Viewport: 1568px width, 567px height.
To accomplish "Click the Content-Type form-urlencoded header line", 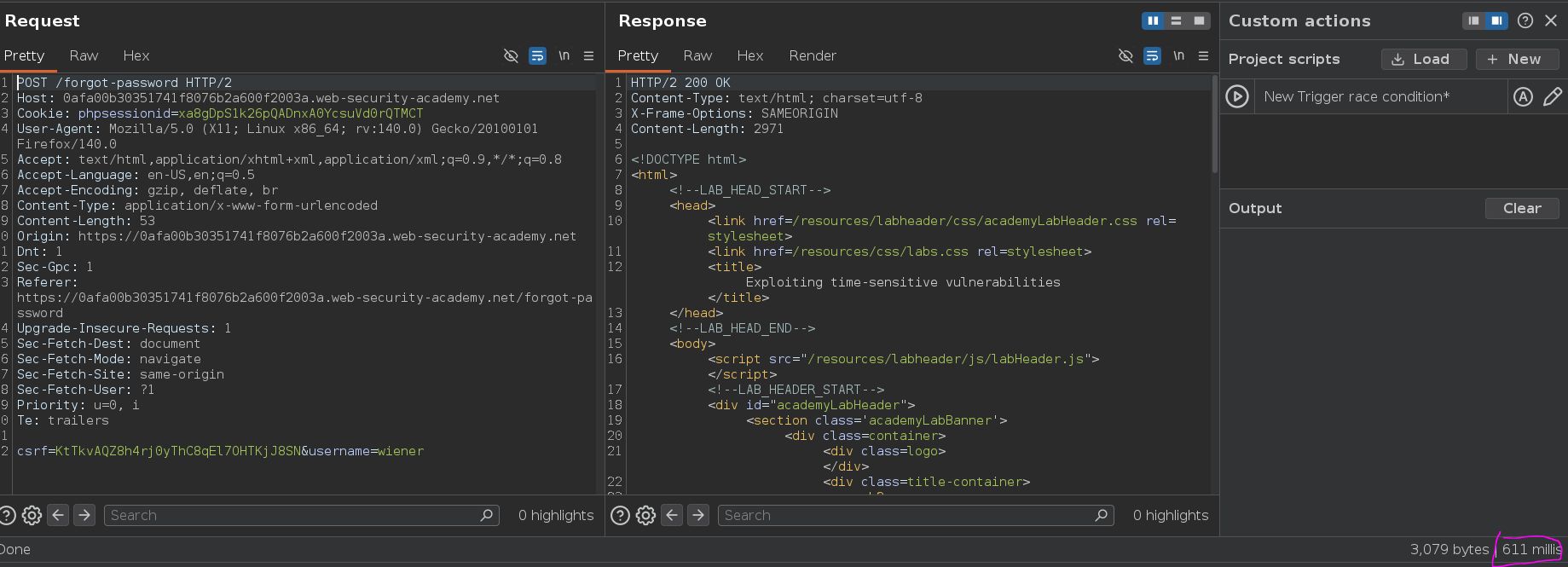I will [197, 205].
